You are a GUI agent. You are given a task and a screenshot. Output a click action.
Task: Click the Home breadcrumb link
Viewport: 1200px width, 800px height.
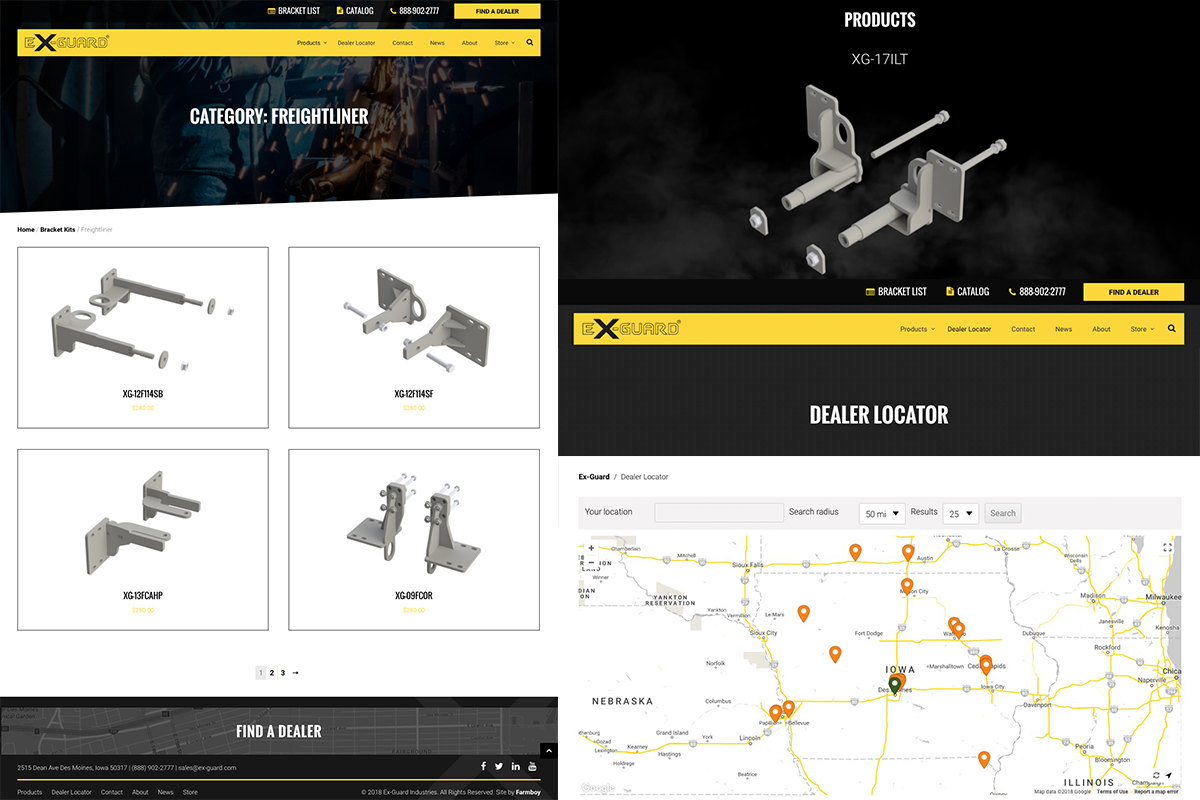[x=26, y=230]
